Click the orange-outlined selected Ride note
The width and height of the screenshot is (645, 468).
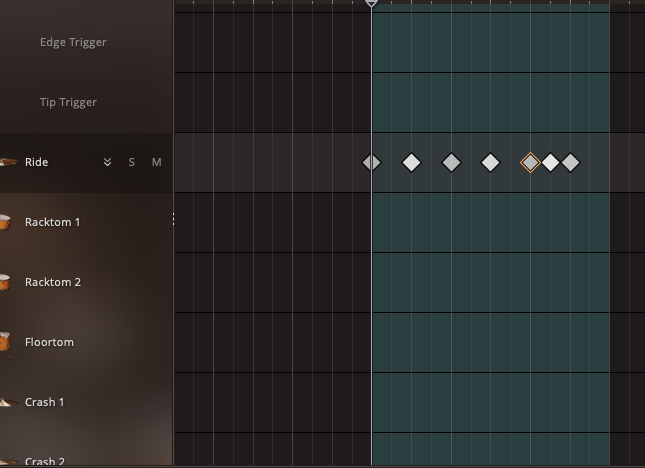[x=530, y=162]
